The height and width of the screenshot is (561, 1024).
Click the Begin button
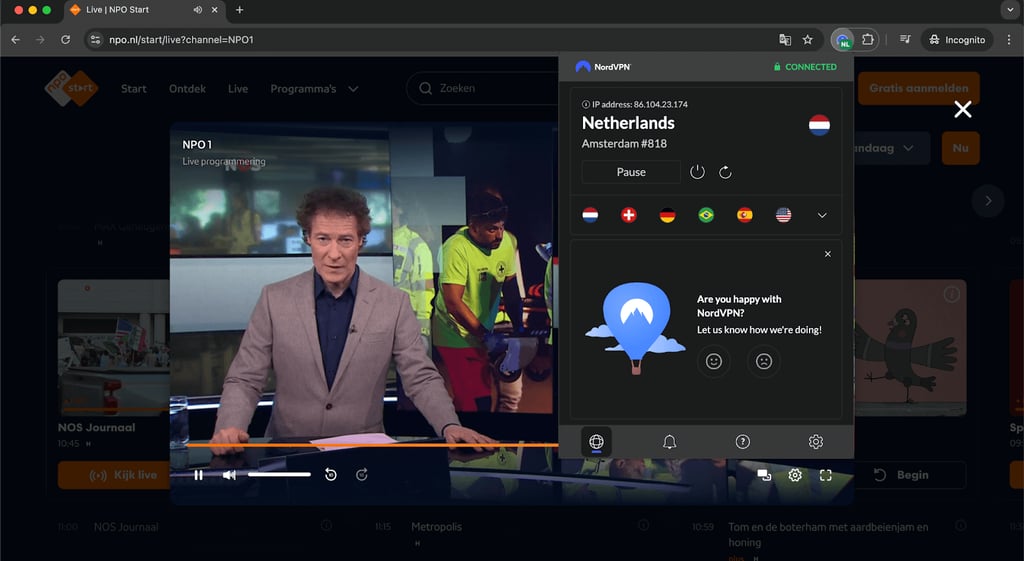tap(910, 475)
